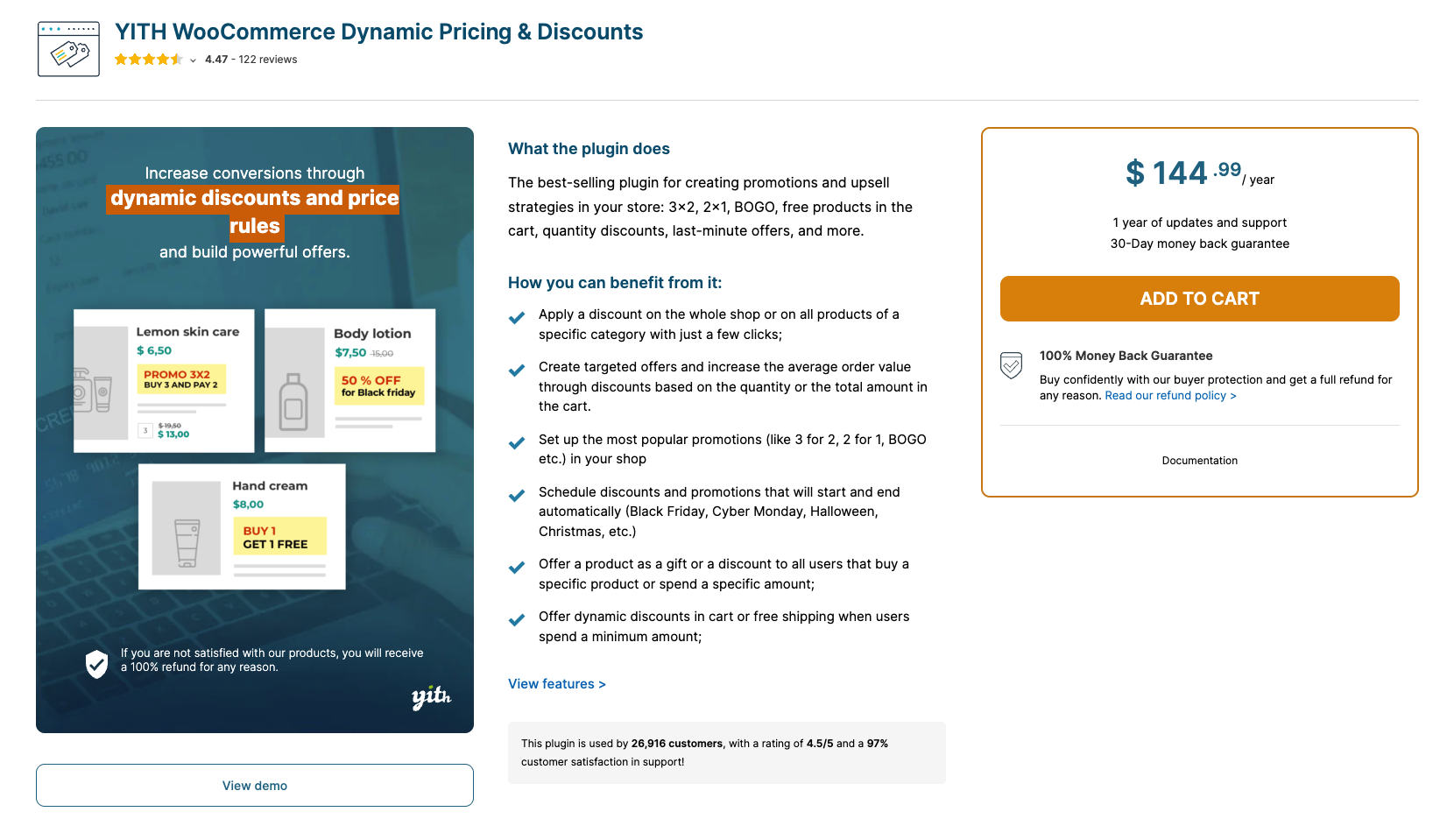The image size is (1447, 840).
Task: Open the refund policy link
Action: (x=1170, y=395)
